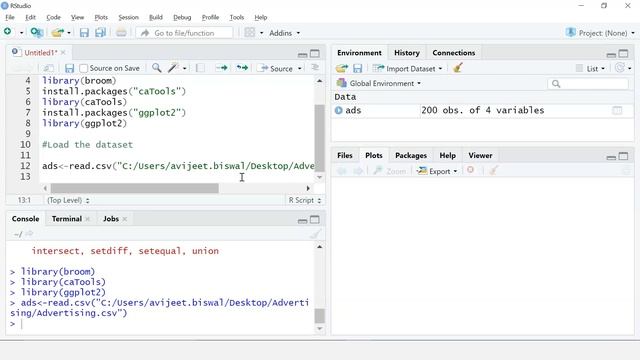
Task: Click the New File plus icon
Action: pos(8,32)
